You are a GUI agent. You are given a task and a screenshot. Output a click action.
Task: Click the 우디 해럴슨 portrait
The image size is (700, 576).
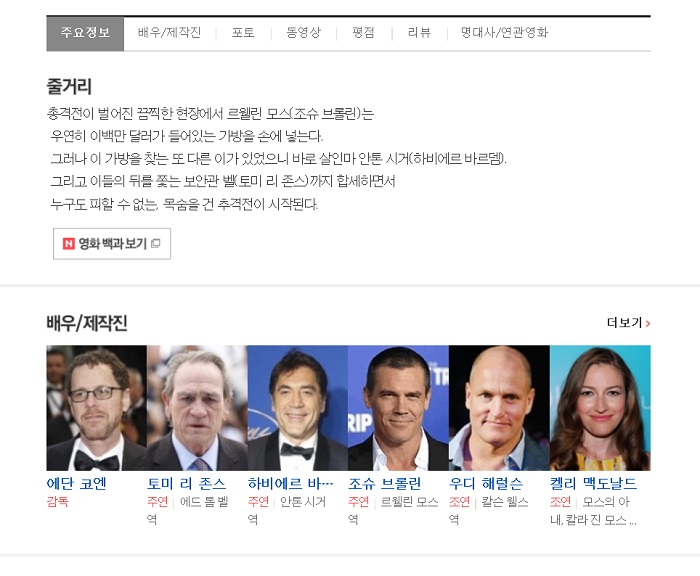(x=499, y=408)
